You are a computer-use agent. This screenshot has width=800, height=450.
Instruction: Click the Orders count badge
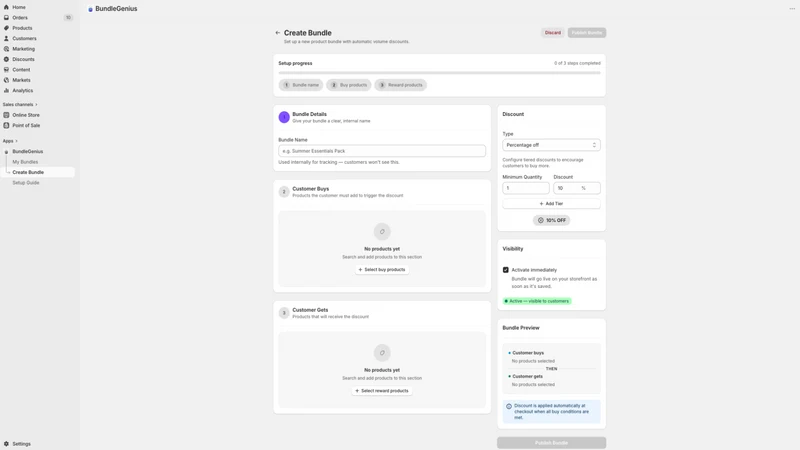(68, 17)
